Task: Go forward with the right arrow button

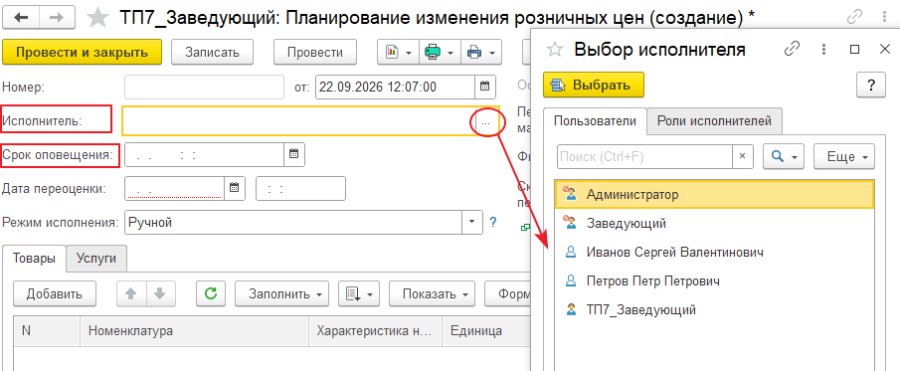Action: pyautogui.click(x=57, y=18)
